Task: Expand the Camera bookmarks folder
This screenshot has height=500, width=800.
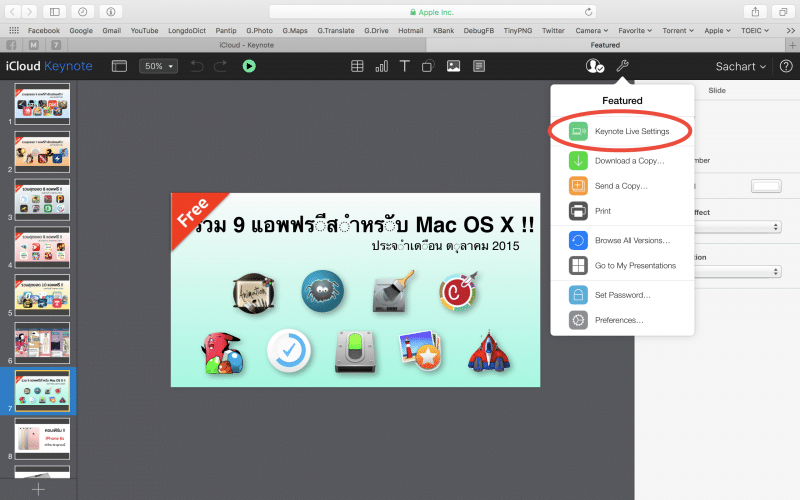Action: [592, 31]
